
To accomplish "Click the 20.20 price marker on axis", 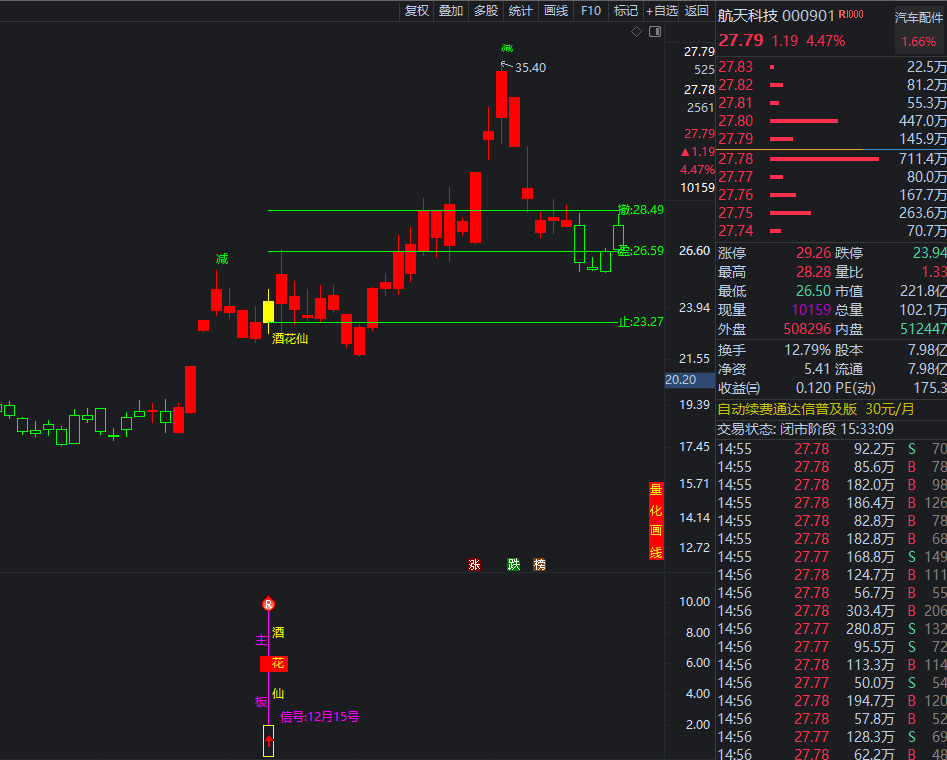I will tap(680, 380).
